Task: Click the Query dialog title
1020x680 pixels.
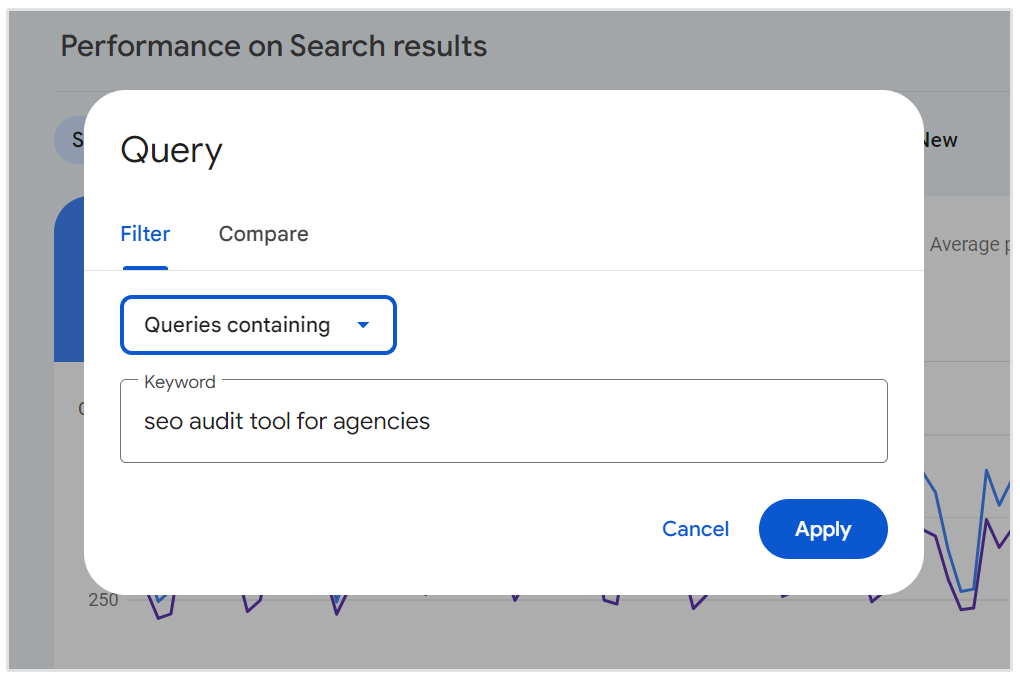Action: (x=171, y=151)
